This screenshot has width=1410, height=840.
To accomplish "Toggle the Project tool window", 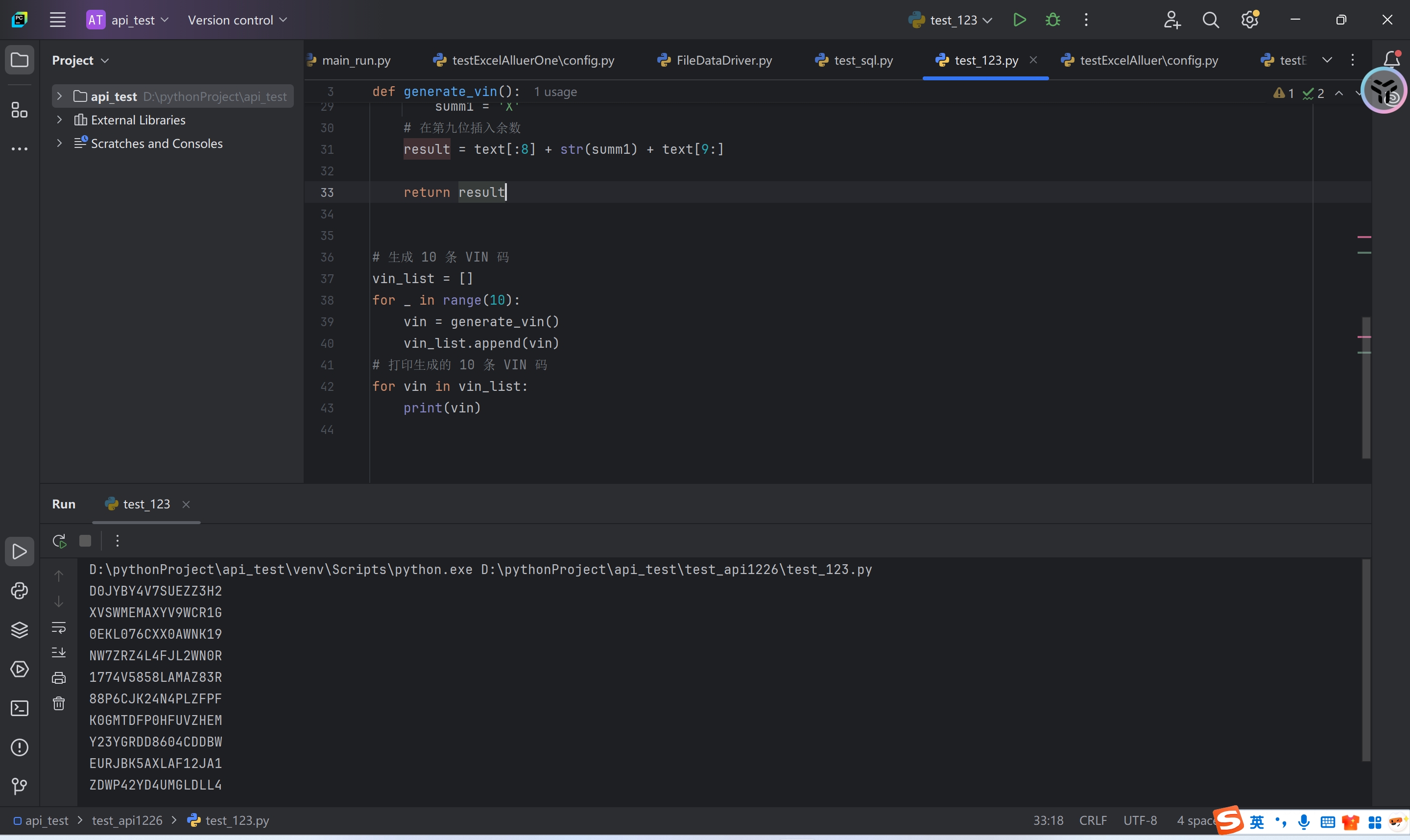I will [19, 60].
